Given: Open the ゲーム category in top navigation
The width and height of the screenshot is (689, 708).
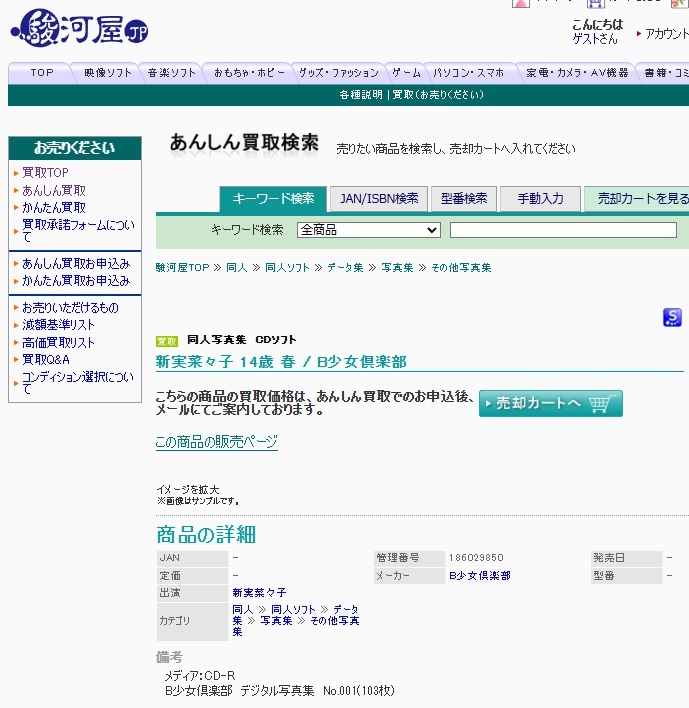Looking at the screenshot, I should click(x=406, y=73).
